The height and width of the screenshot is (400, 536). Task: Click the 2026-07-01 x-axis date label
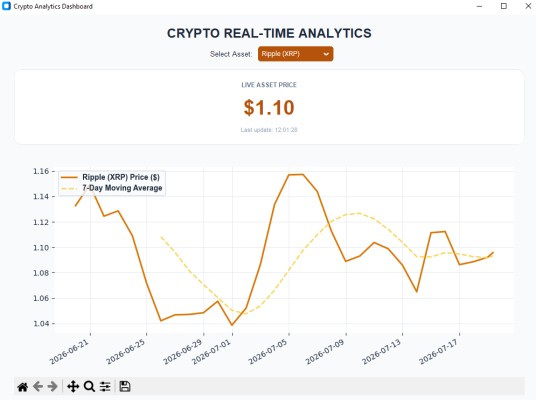(x=212, y=352)
